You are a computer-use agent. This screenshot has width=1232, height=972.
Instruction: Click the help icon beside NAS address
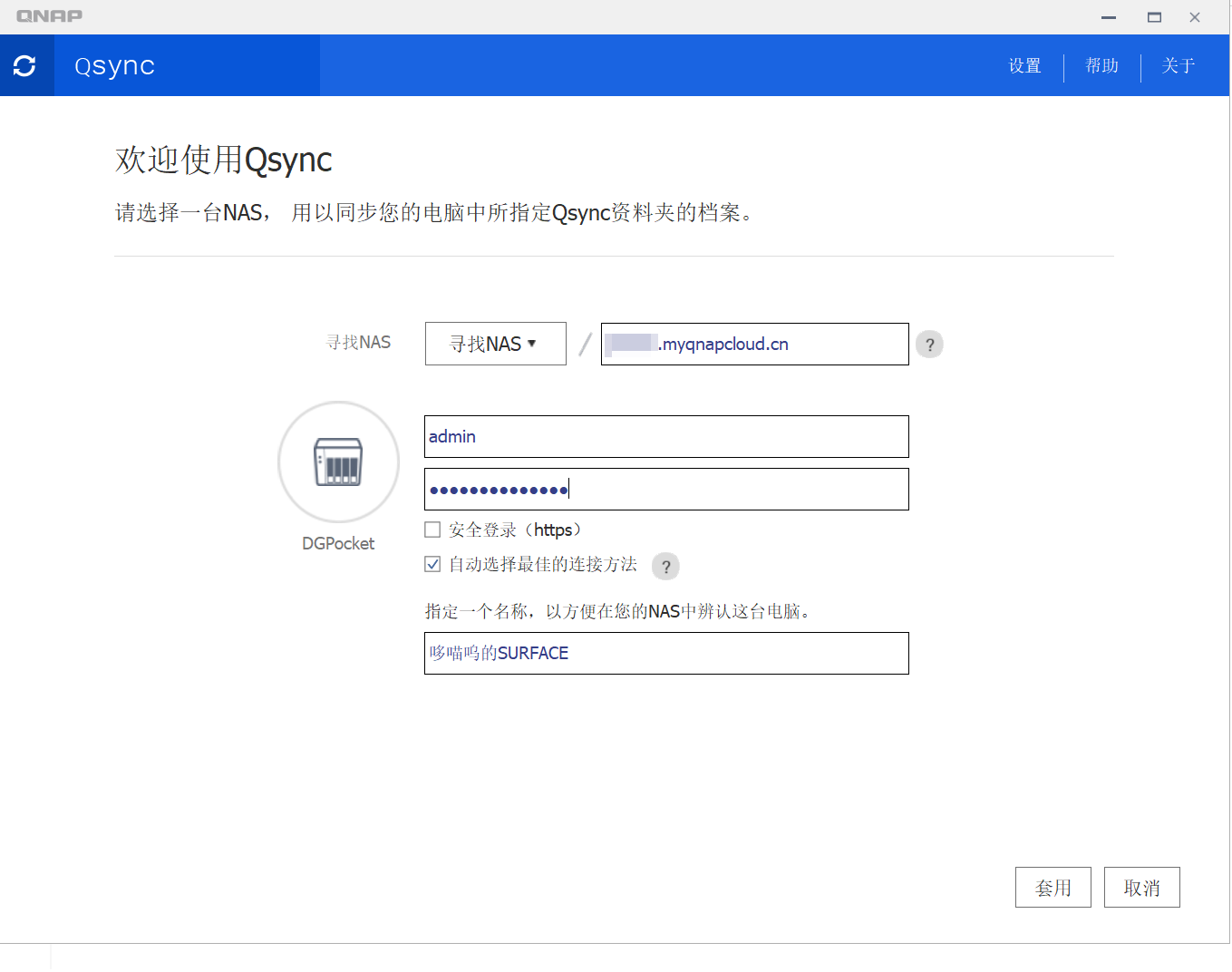[929, 345]
